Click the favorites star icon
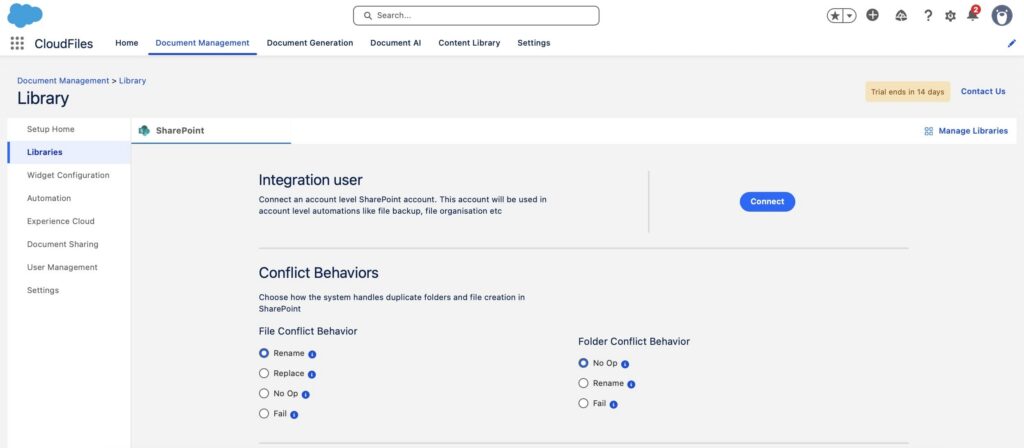Screen dimensions: 1024x448 tap(835, 16)
